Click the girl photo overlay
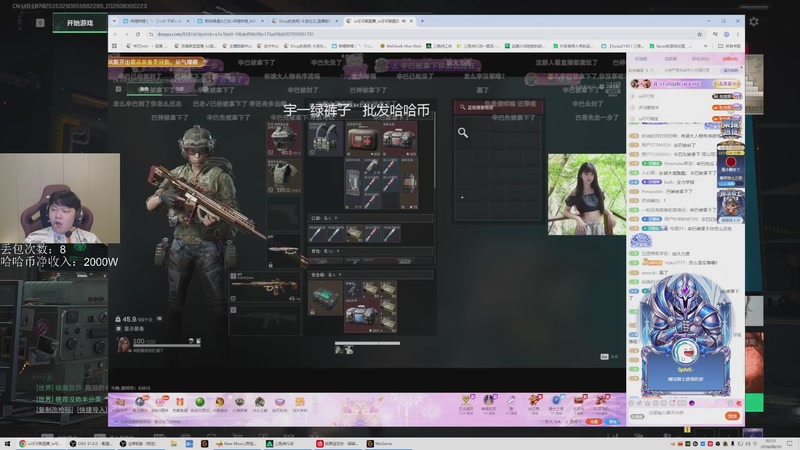800x450 pixels. point(587,194)
